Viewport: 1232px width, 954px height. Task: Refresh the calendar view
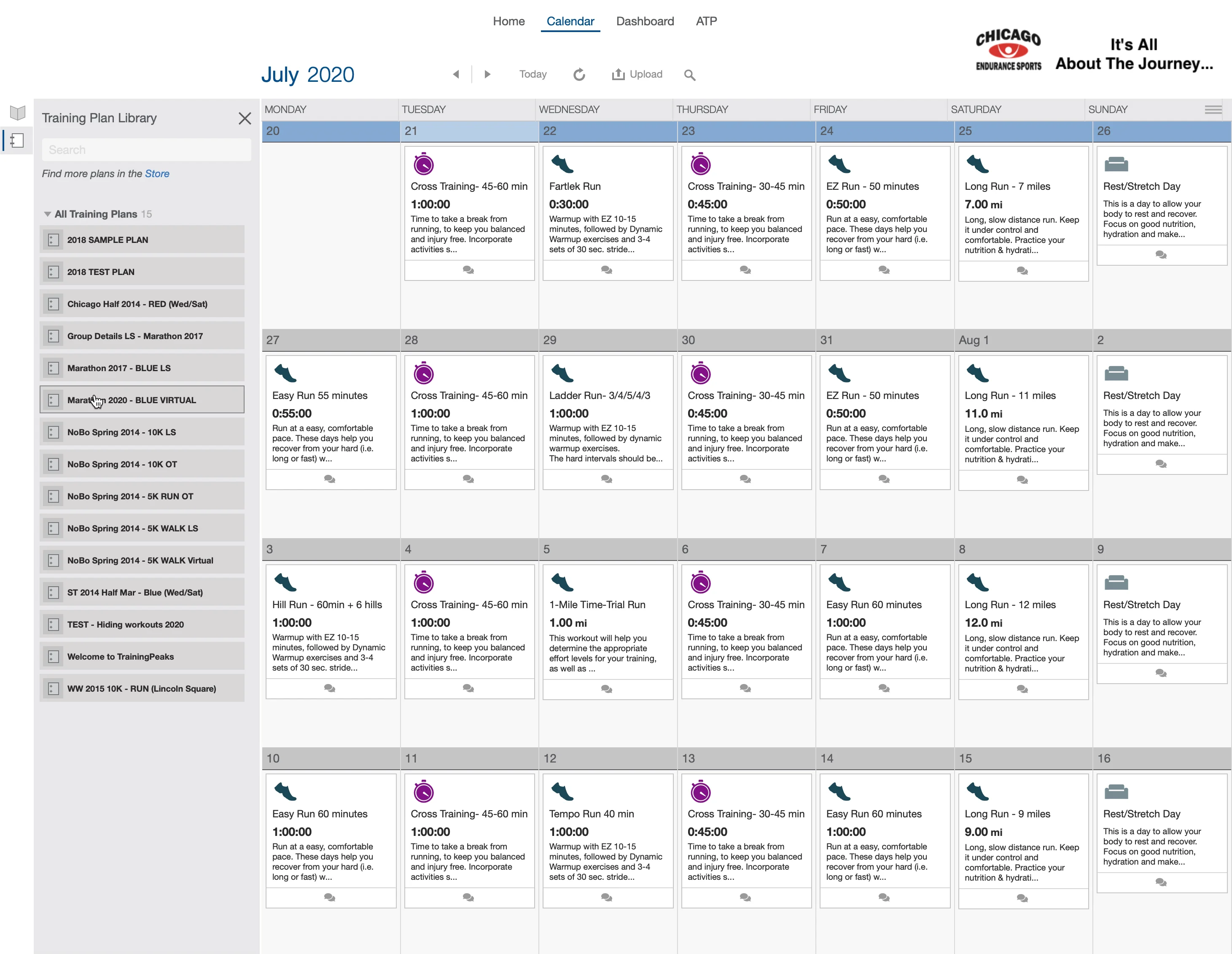(x=579, y=74)
